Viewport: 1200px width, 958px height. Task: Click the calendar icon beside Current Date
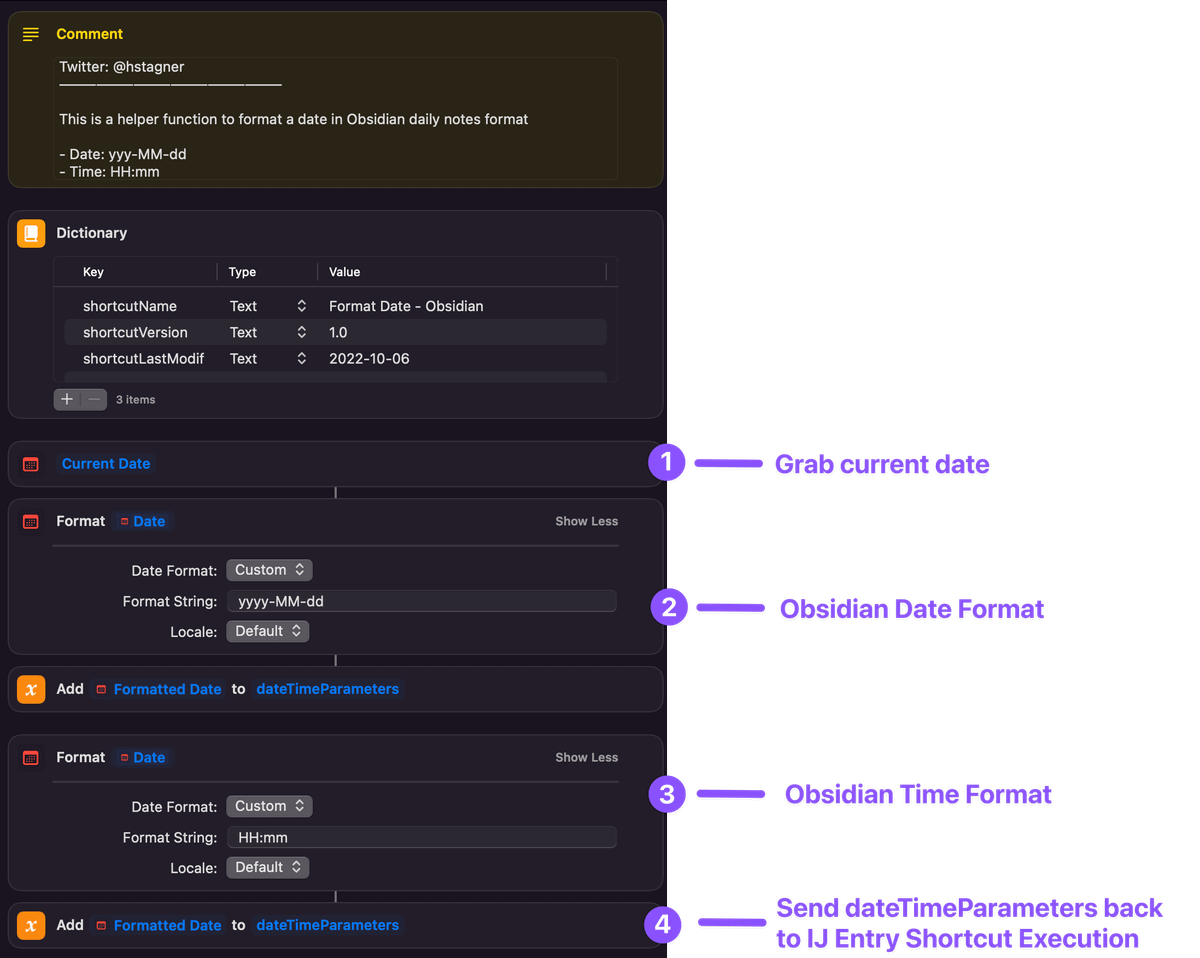31,464
